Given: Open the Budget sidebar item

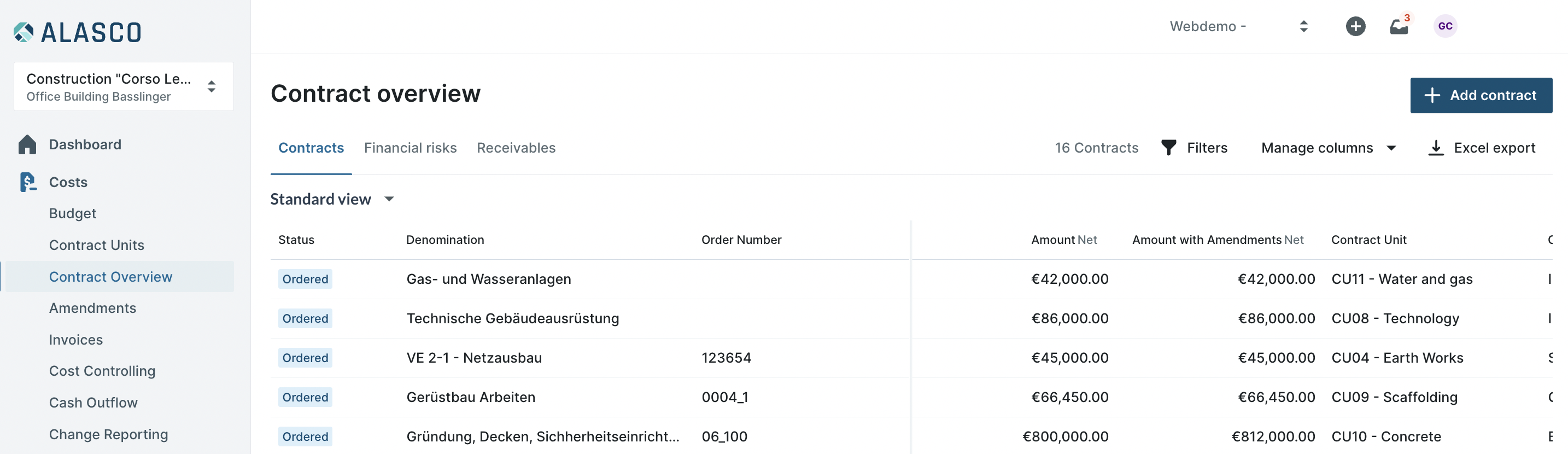Looking at the screenshot, I should (72, 213).
